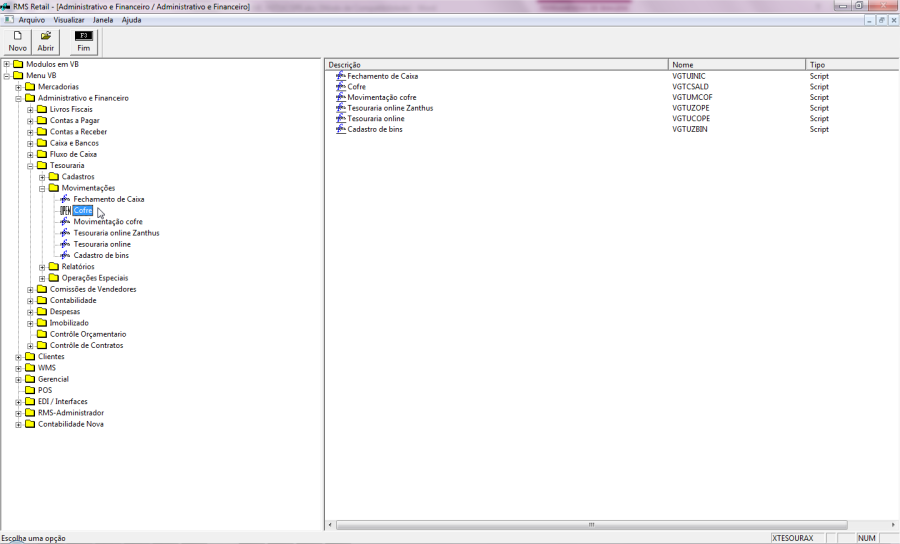Expand the Livros Fiscais folder
Screen dimensions: 900x544
pos(30,110)
